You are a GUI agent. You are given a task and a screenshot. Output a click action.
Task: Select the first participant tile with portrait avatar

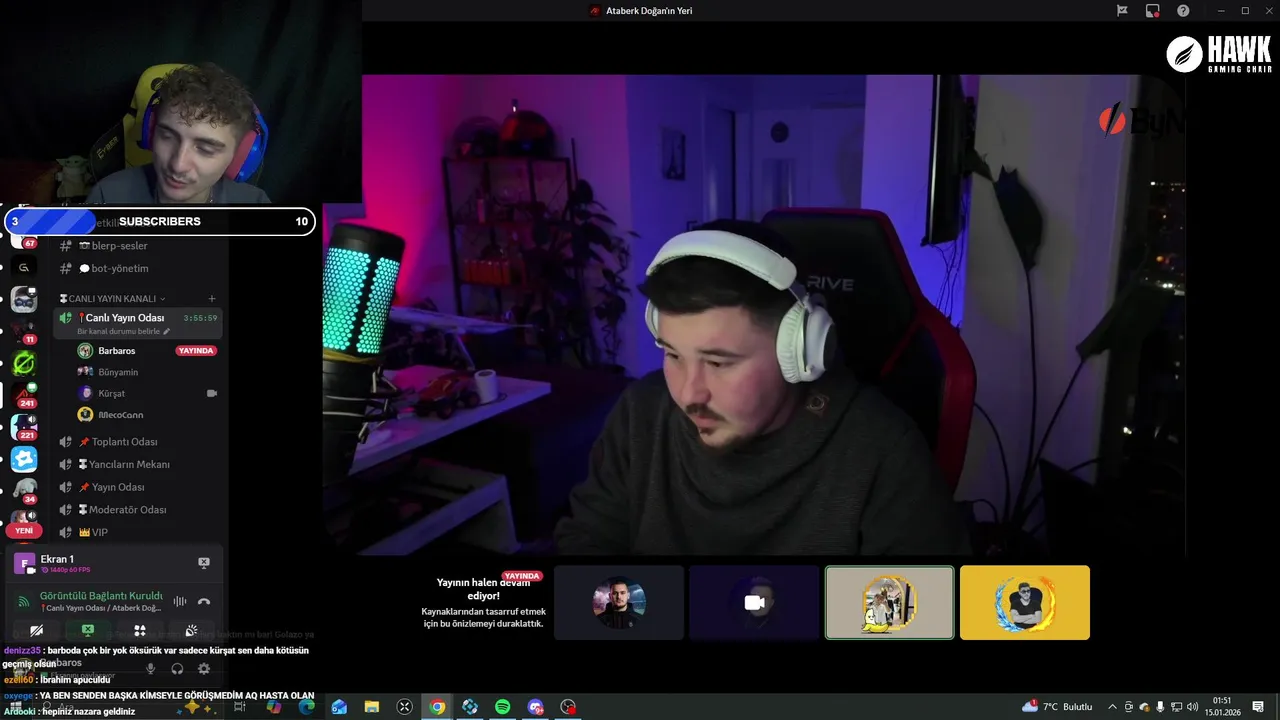619,603
